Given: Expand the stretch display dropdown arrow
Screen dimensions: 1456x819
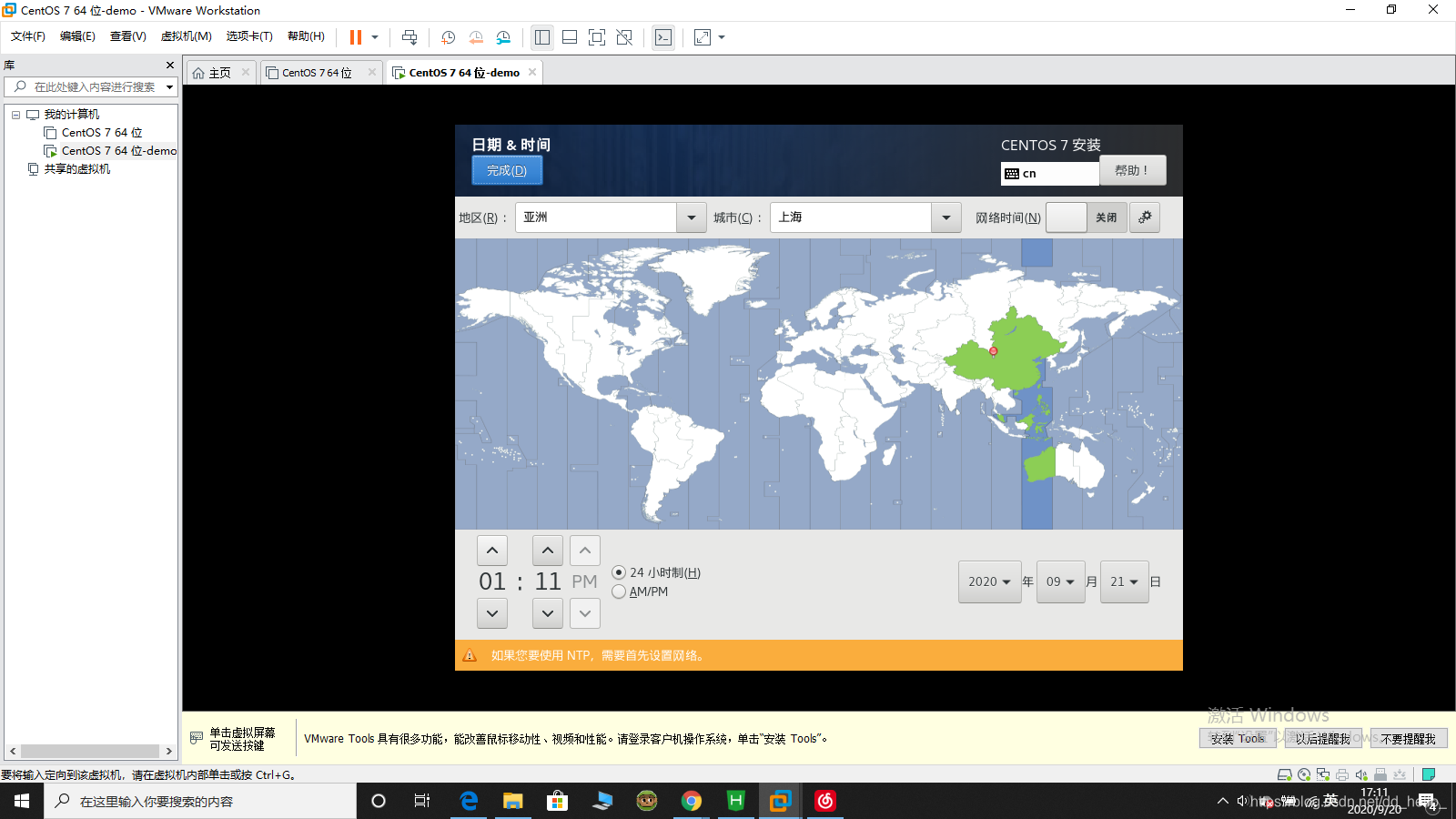Looking at the screenshot, I should point(722,37).
